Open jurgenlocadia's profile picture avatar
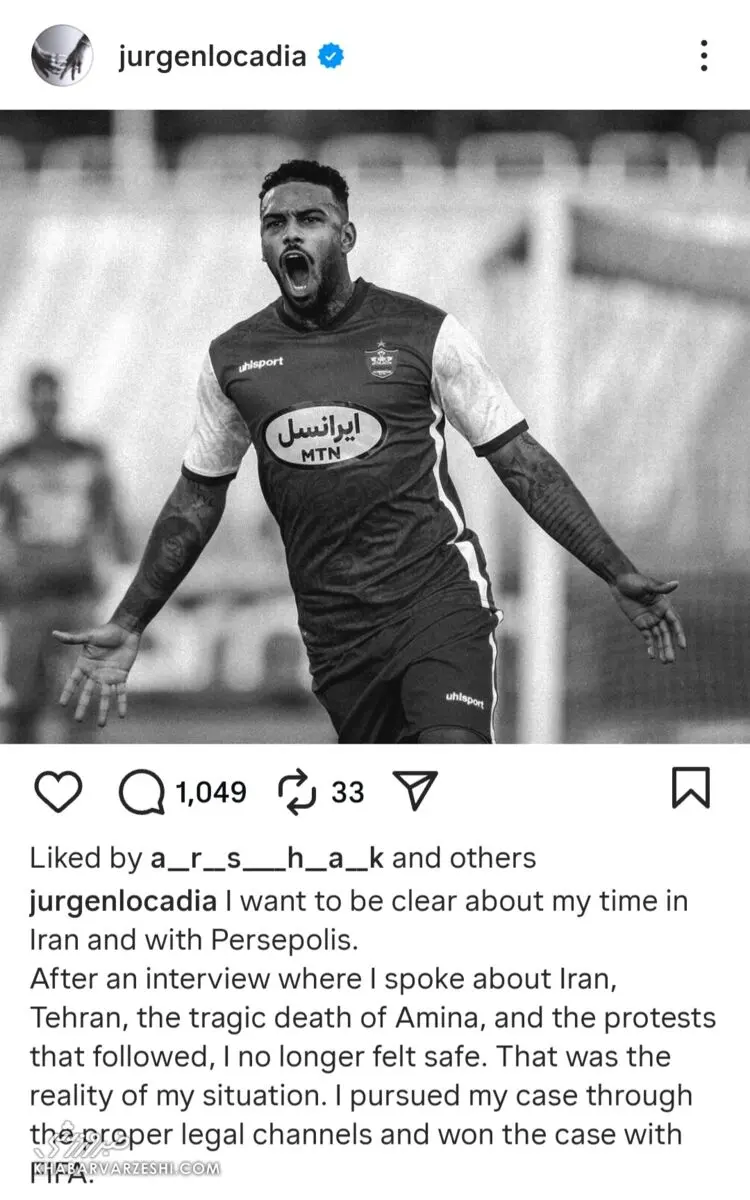750x1200 pixels. (61, 56)
